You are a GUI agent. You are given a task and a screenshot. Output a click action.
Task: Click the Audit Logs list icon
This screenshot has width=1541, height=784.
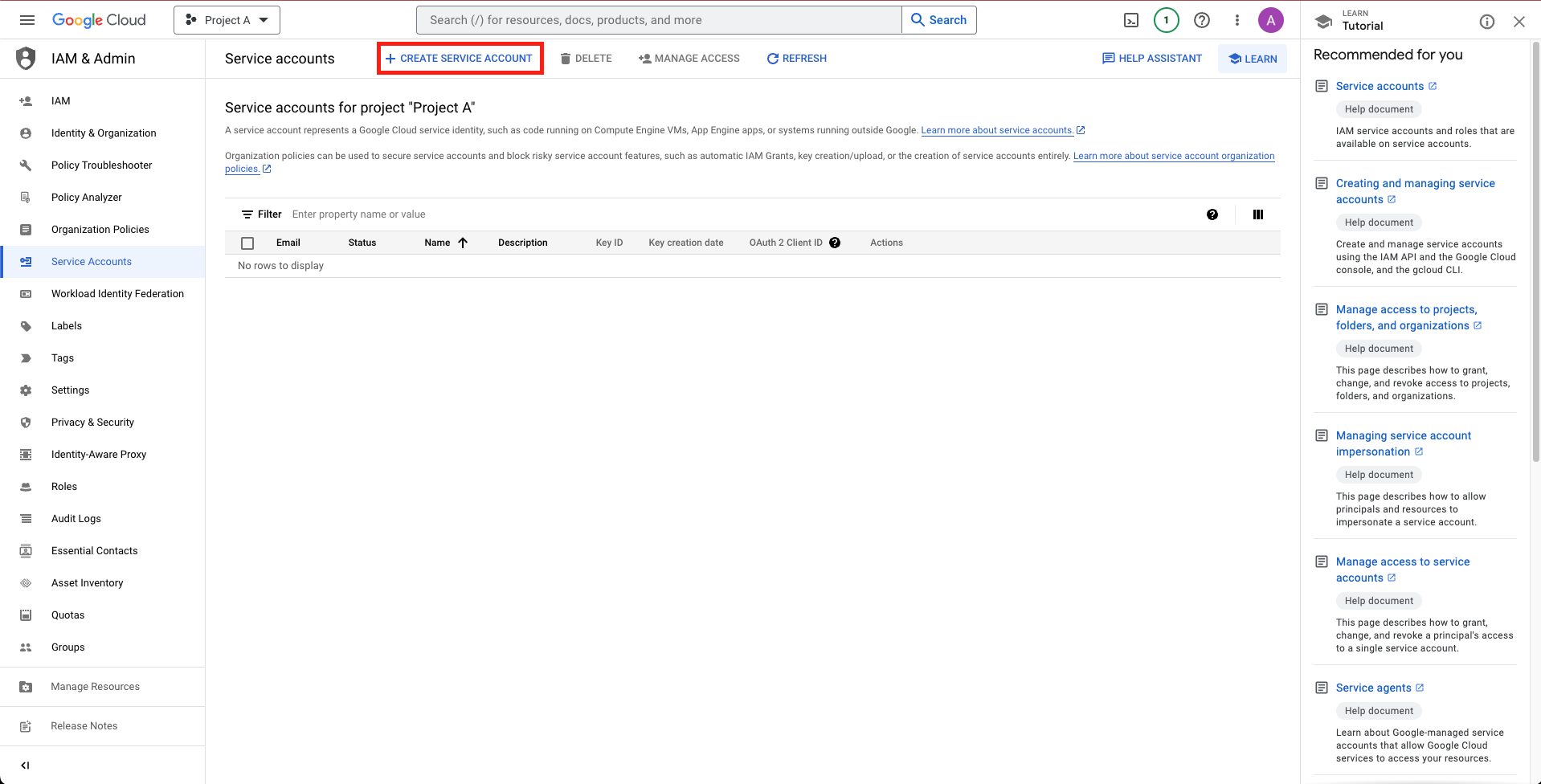26,519
